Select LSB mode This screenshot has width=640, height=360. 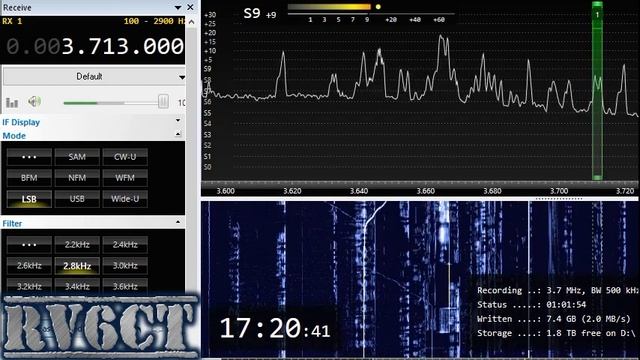(29, 199)
